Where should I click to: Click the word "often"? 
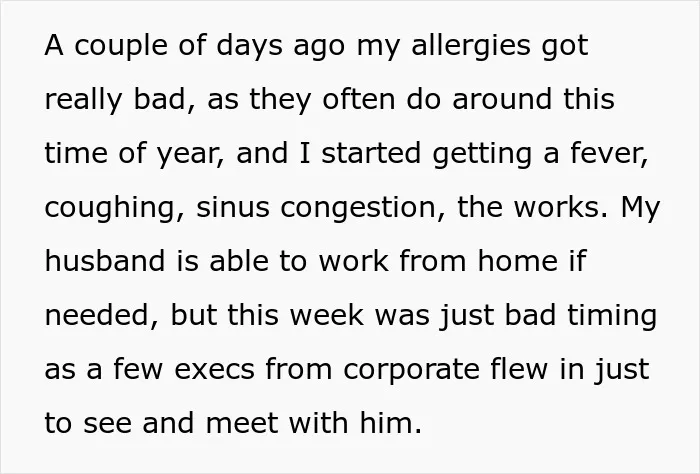point(359,99)
